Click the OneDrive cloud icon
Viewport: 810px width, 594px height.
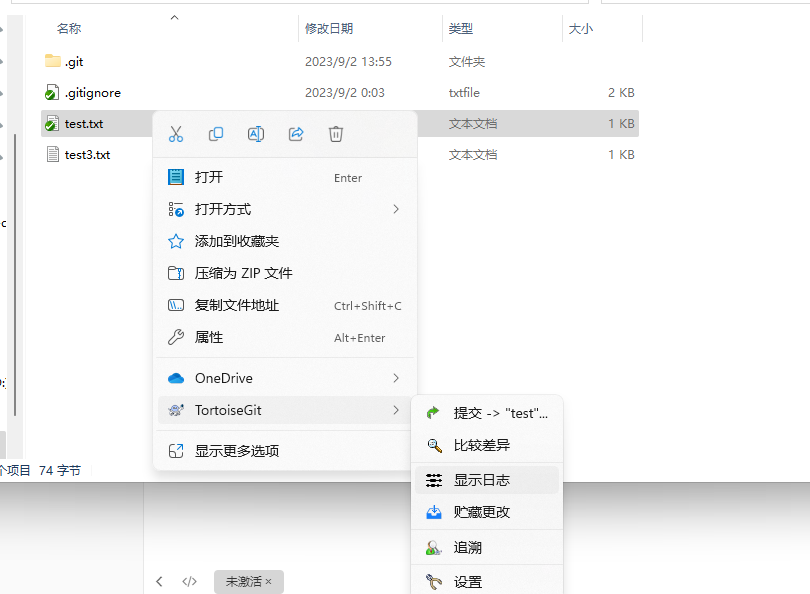coord(176,378)
